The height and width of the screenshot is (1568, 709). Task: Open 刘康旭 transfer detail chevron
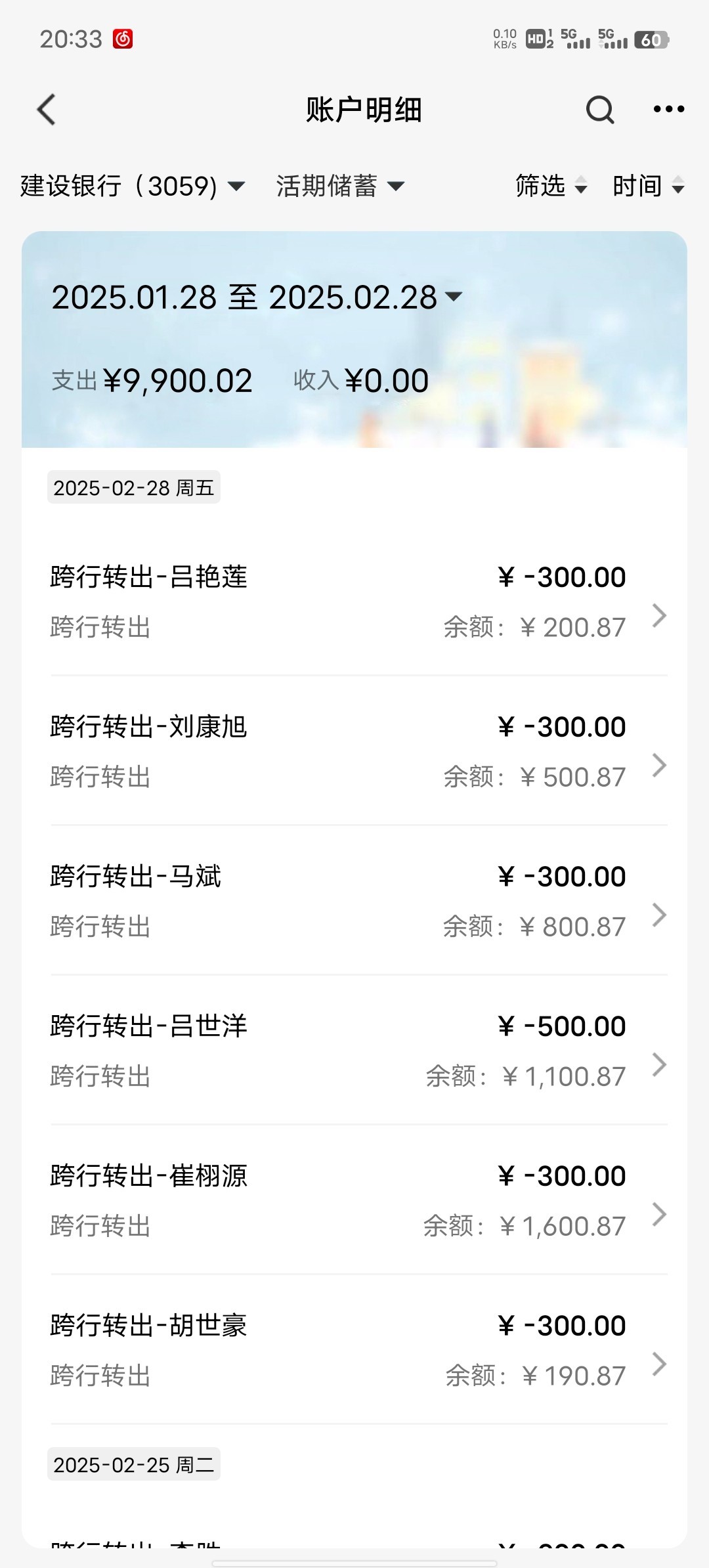[x=659, y=766]
